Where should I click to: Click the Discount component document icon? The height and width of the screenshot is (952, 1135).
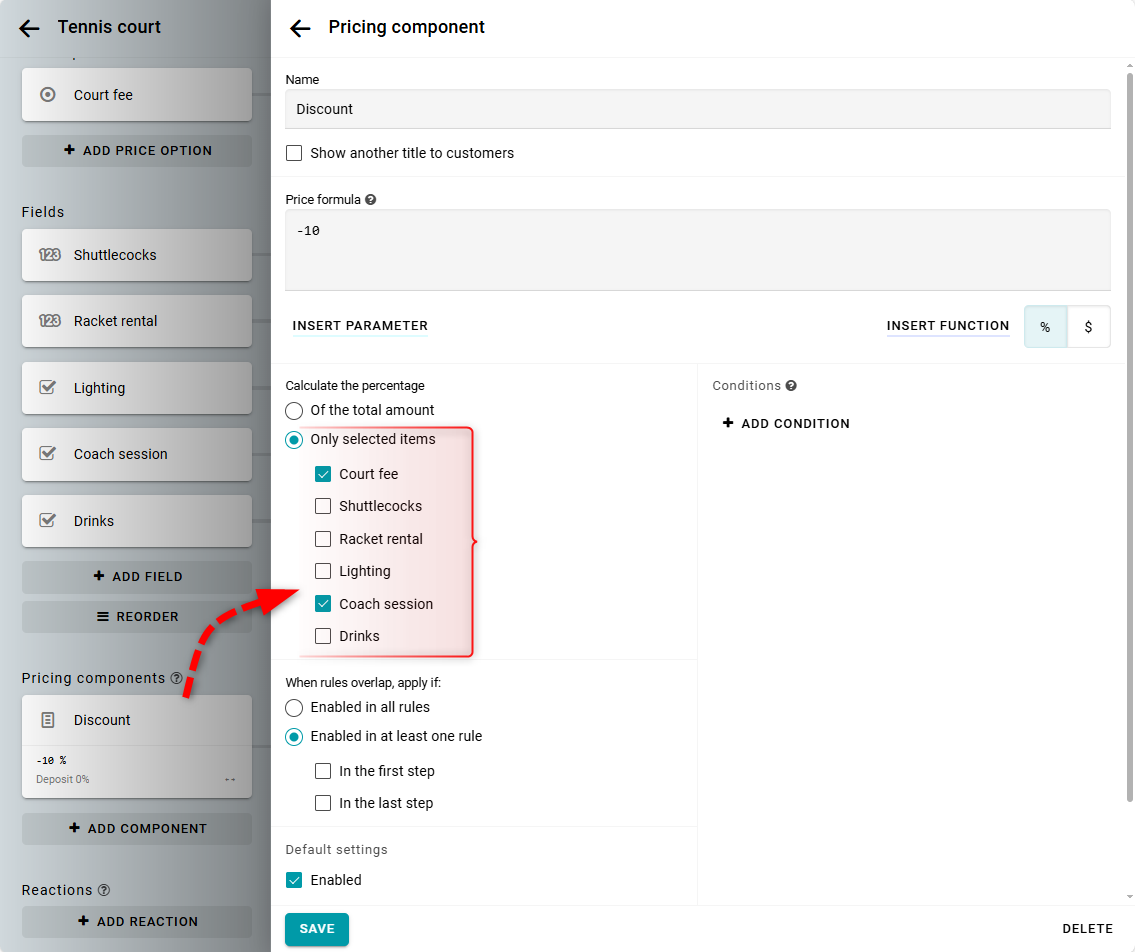coord(47,720)
